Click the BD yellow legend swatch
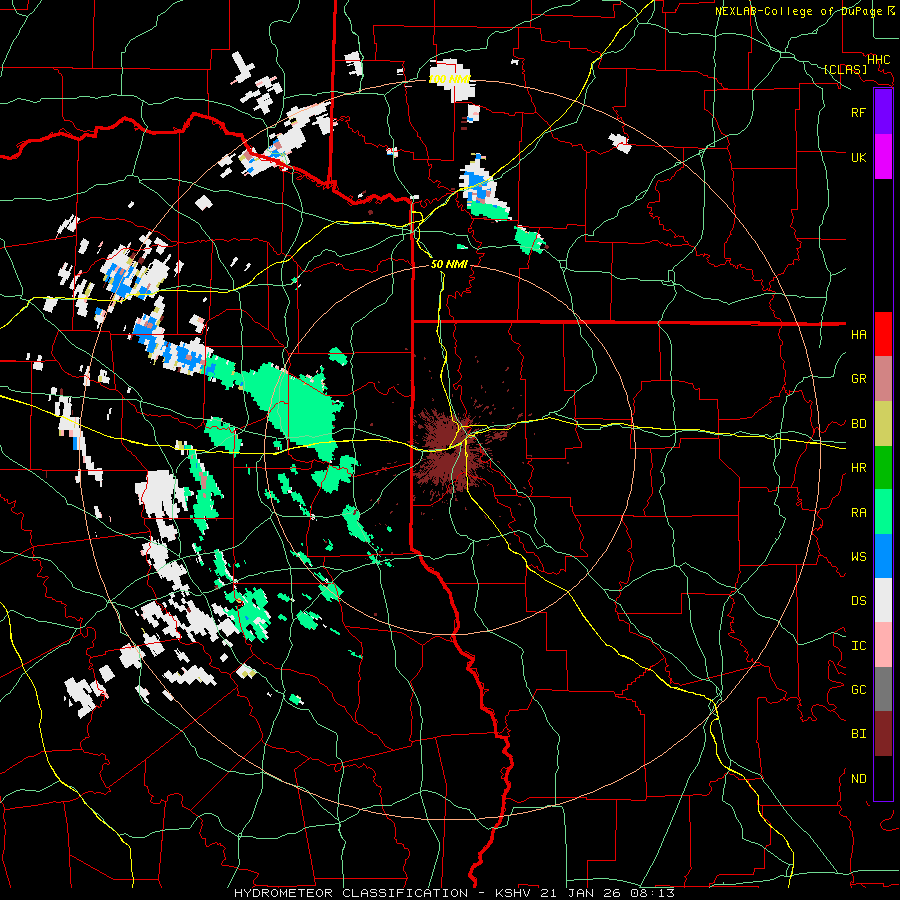Screen dimensions: 900x900 point(883,423)
